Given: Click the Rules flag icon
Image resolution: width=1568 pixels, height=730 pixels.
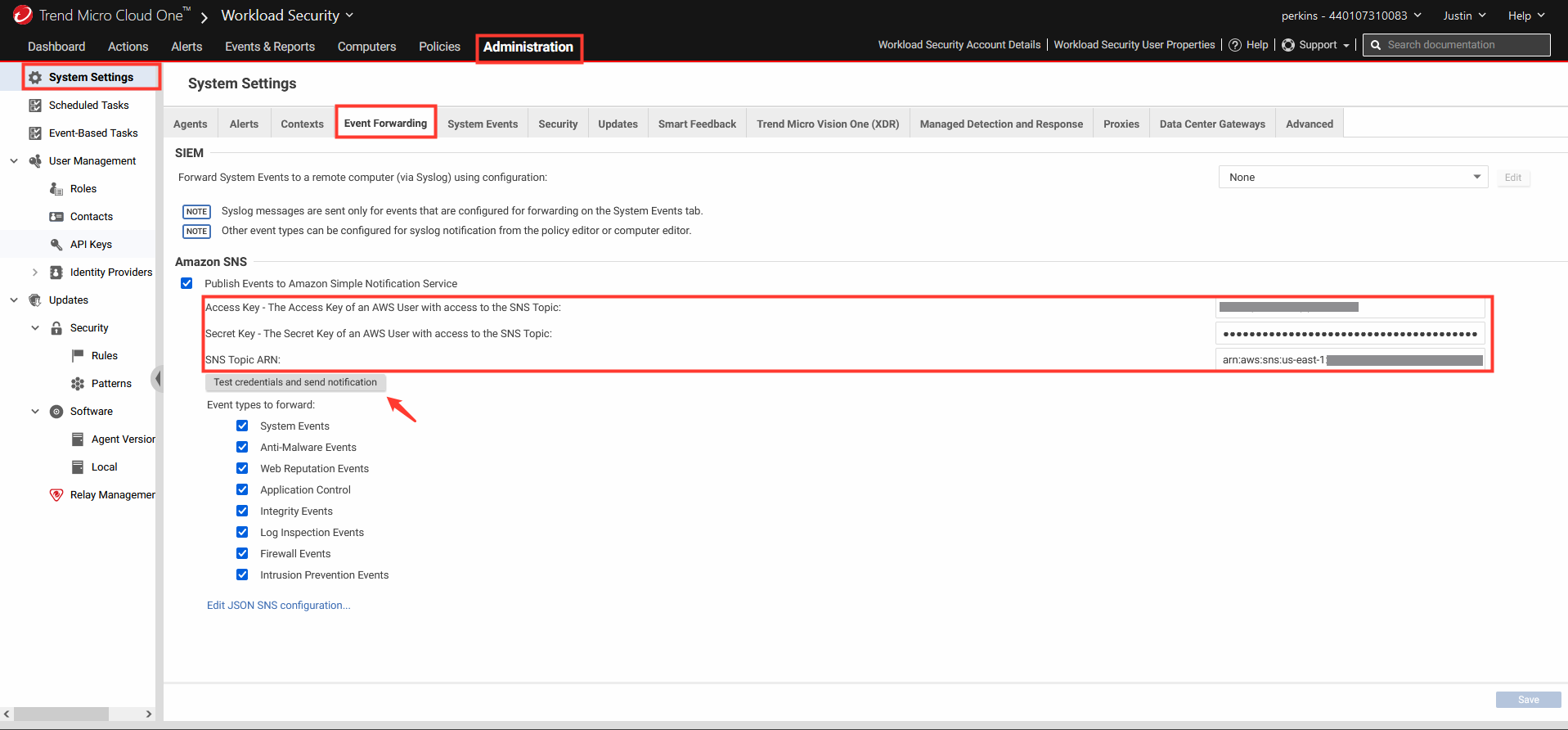Looking at the screenshot, I should (78, 356).
